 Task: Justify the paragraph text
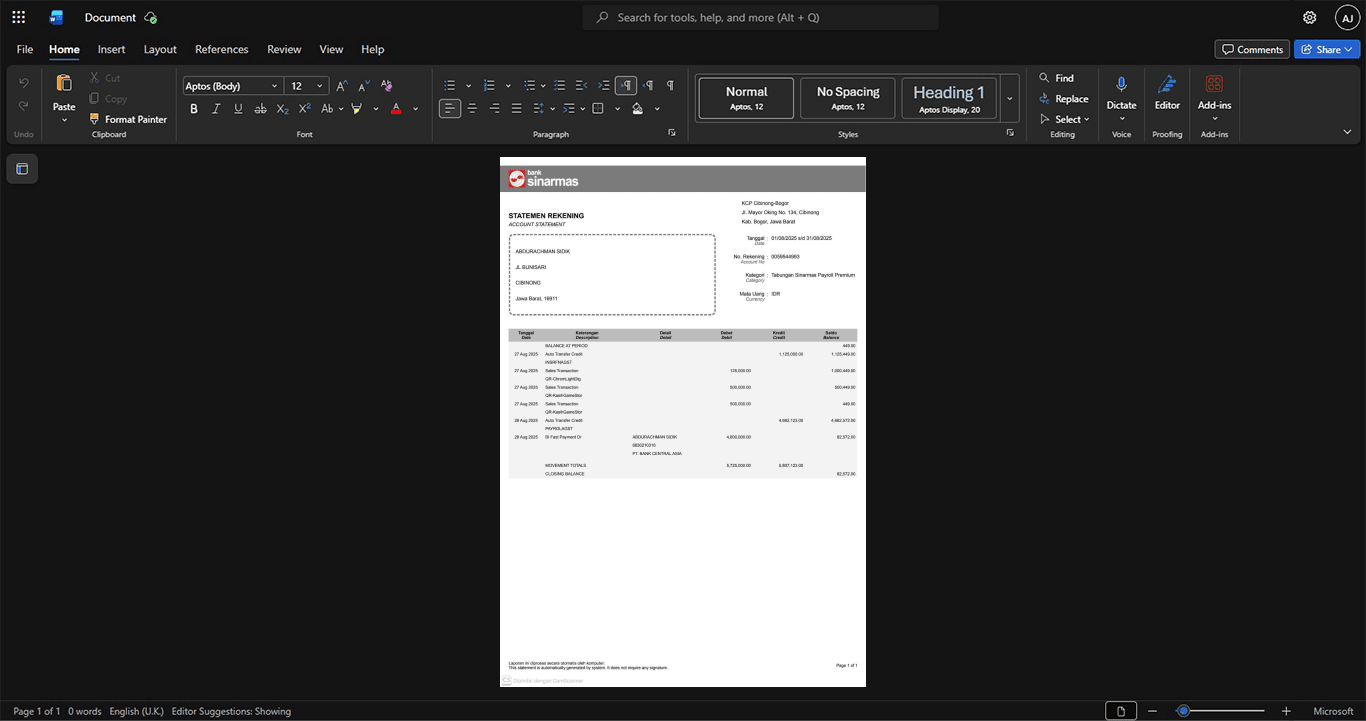[x=516, y=108]
